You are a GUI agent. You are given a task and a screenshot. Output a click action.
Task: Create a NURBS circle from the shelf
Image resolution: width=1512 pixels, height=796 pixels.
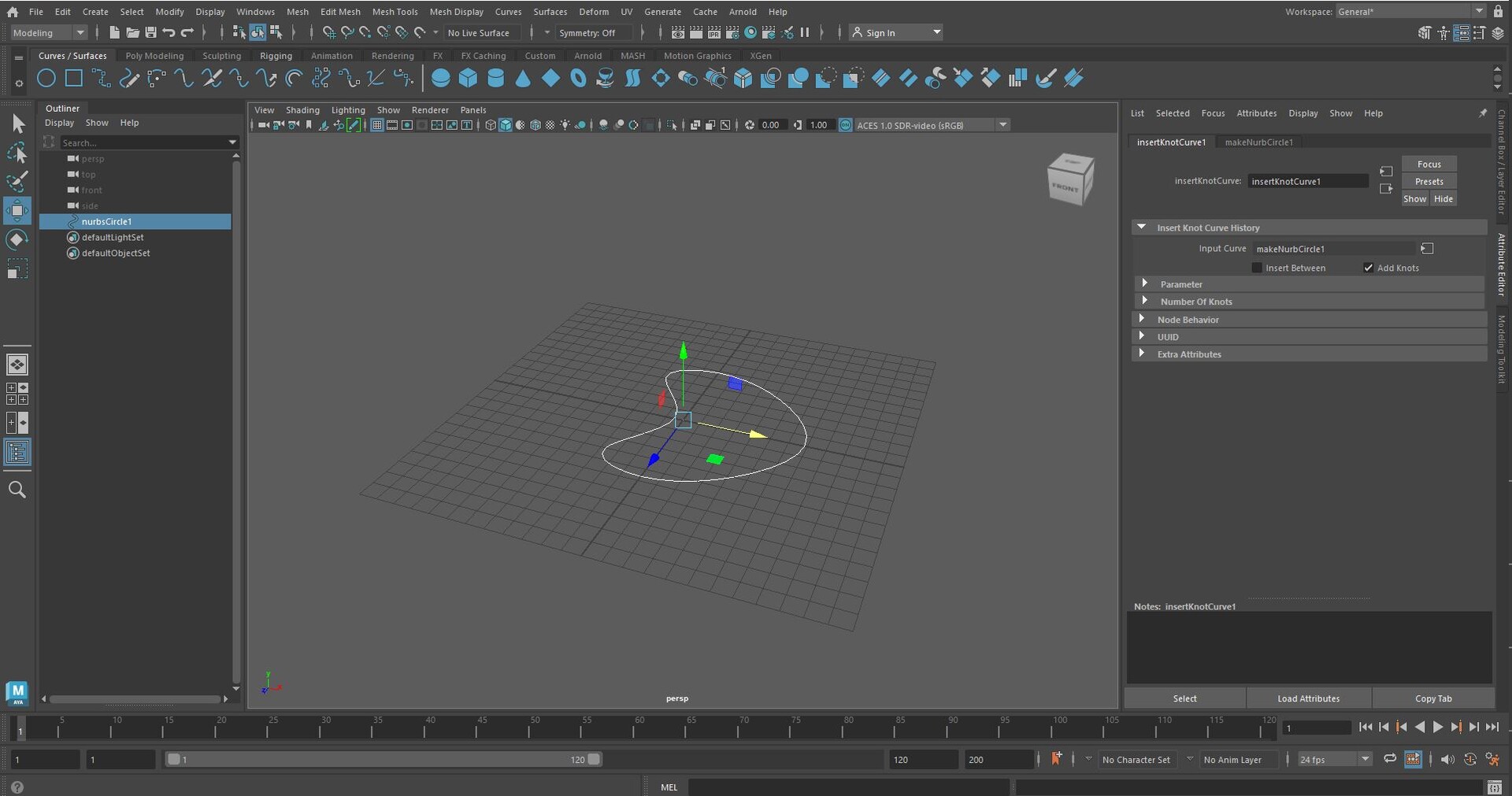point(46,78)
